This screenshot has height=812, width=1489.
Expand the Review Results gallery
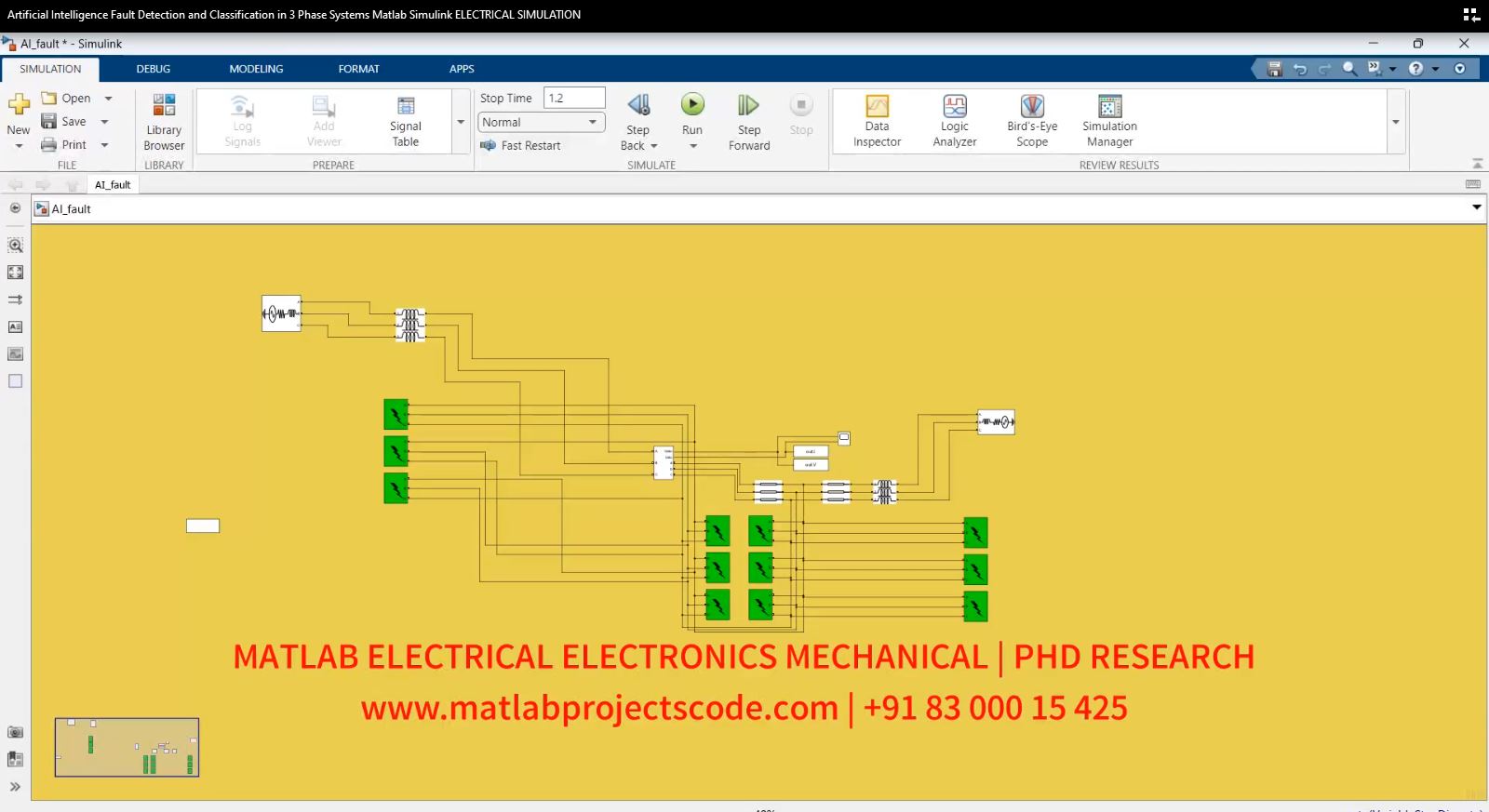click(x=1395, y=122)
